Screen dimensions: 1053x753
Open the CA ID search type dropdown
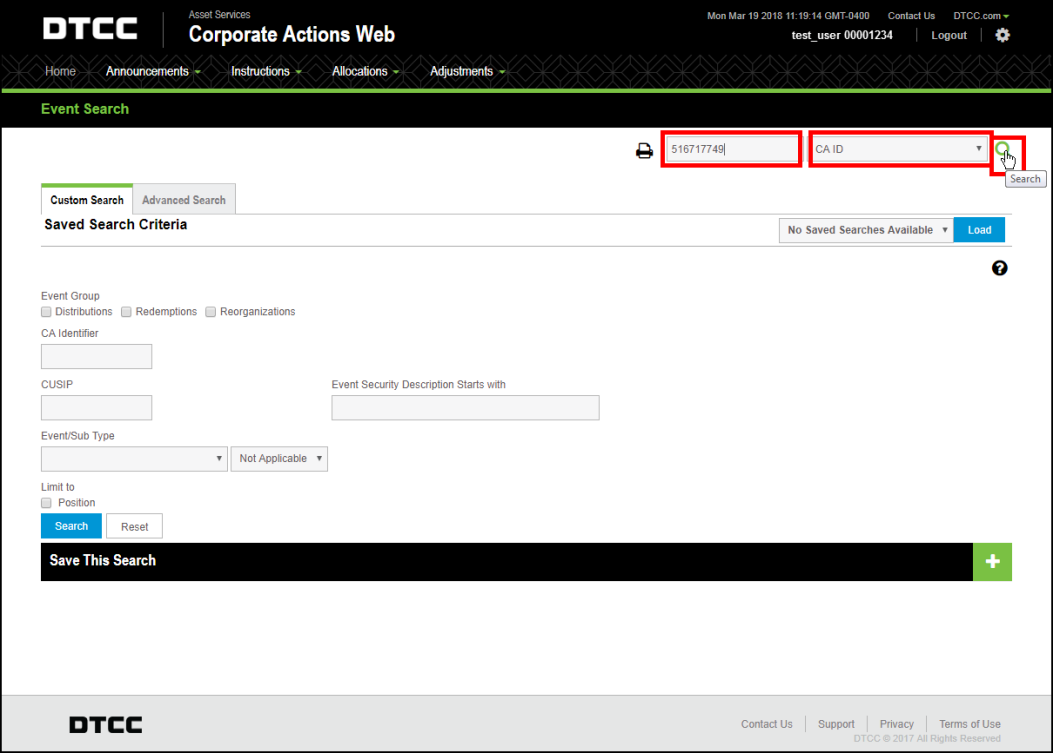tap(899, 149)
